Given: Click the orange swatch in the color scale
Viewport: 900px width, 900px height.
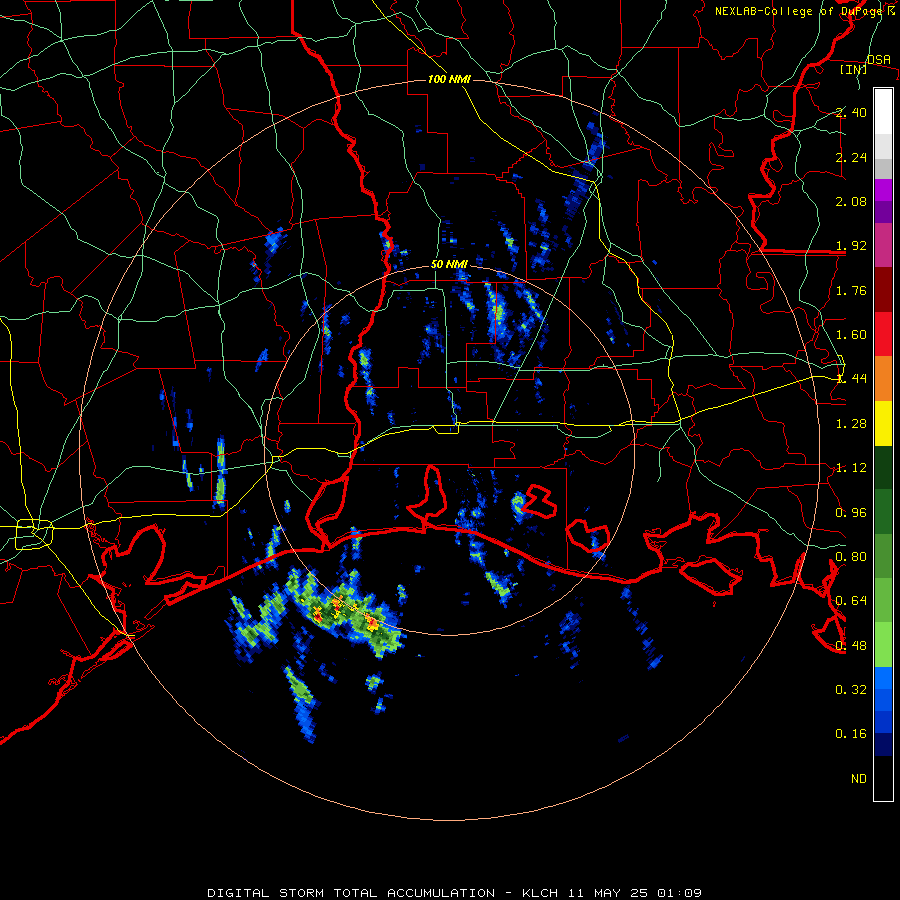Looking at the screenshot, I should [883, 379].
